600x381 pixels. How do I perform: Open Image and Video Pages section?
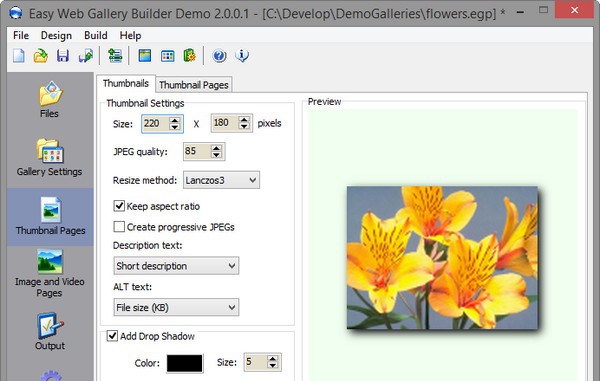click(x=49, y=274)
